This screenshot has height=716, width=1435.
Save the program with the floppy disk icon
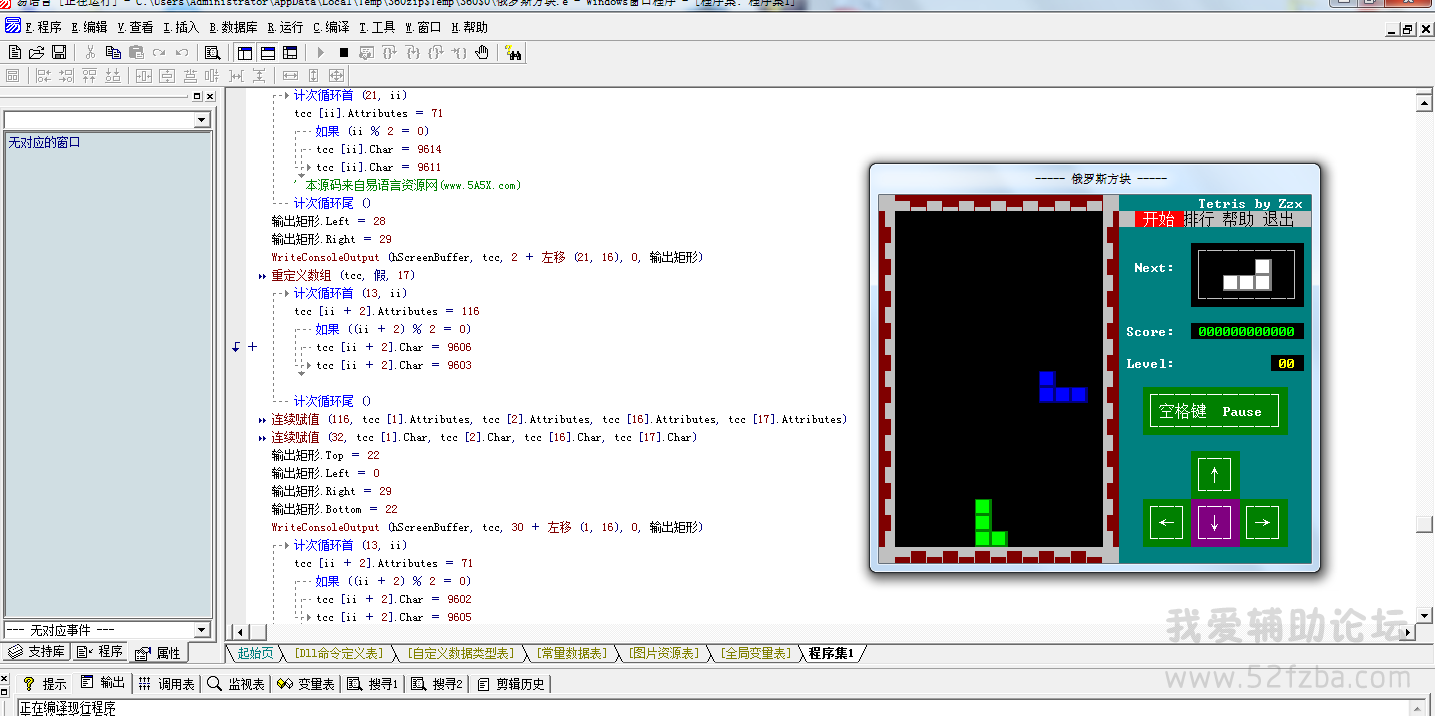click(x=59, y=52)
